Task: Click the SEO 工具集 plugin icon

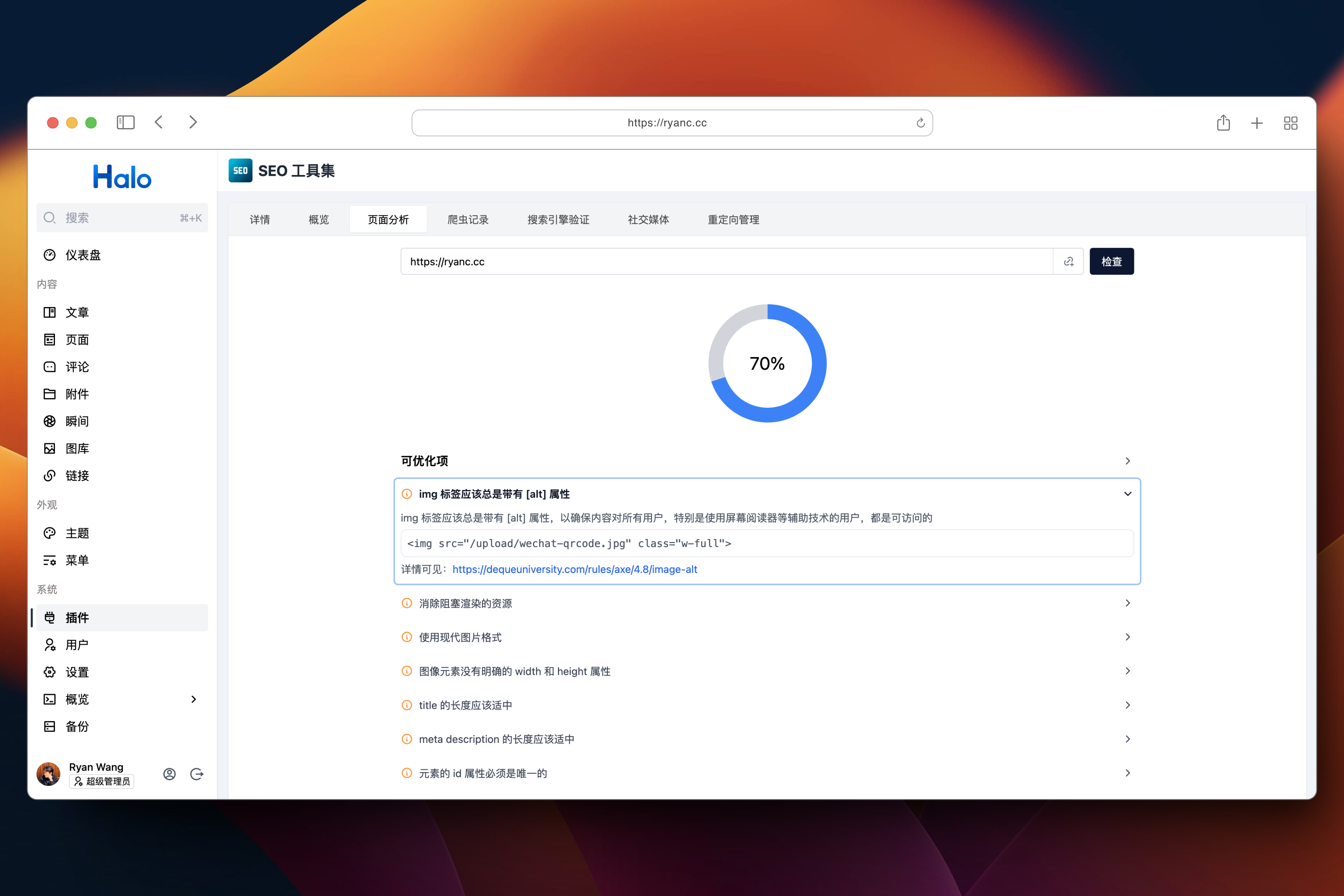Action: [240, 170]
